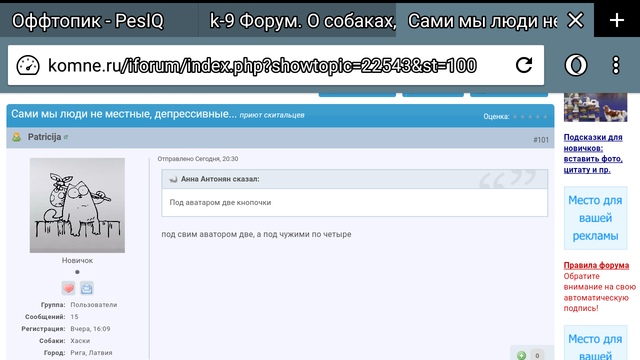The width and height of the screenshot is (640, 360).
Task: Click the Пользователи group value
Action: pyautogui.click(x=94, y=305)
